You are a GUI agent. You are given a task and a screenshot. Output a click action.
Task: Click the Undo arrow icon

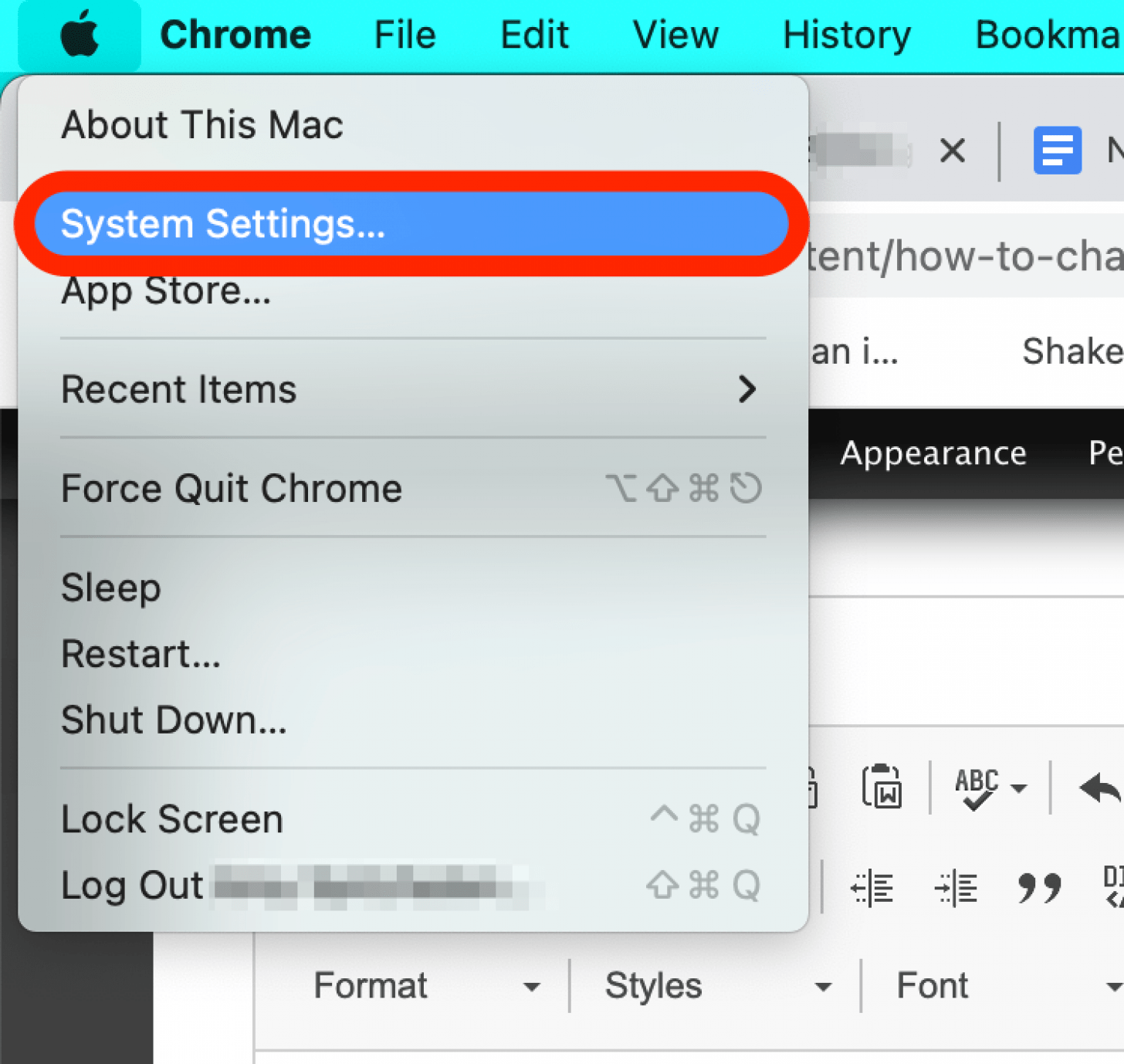tap(1099, 788)
